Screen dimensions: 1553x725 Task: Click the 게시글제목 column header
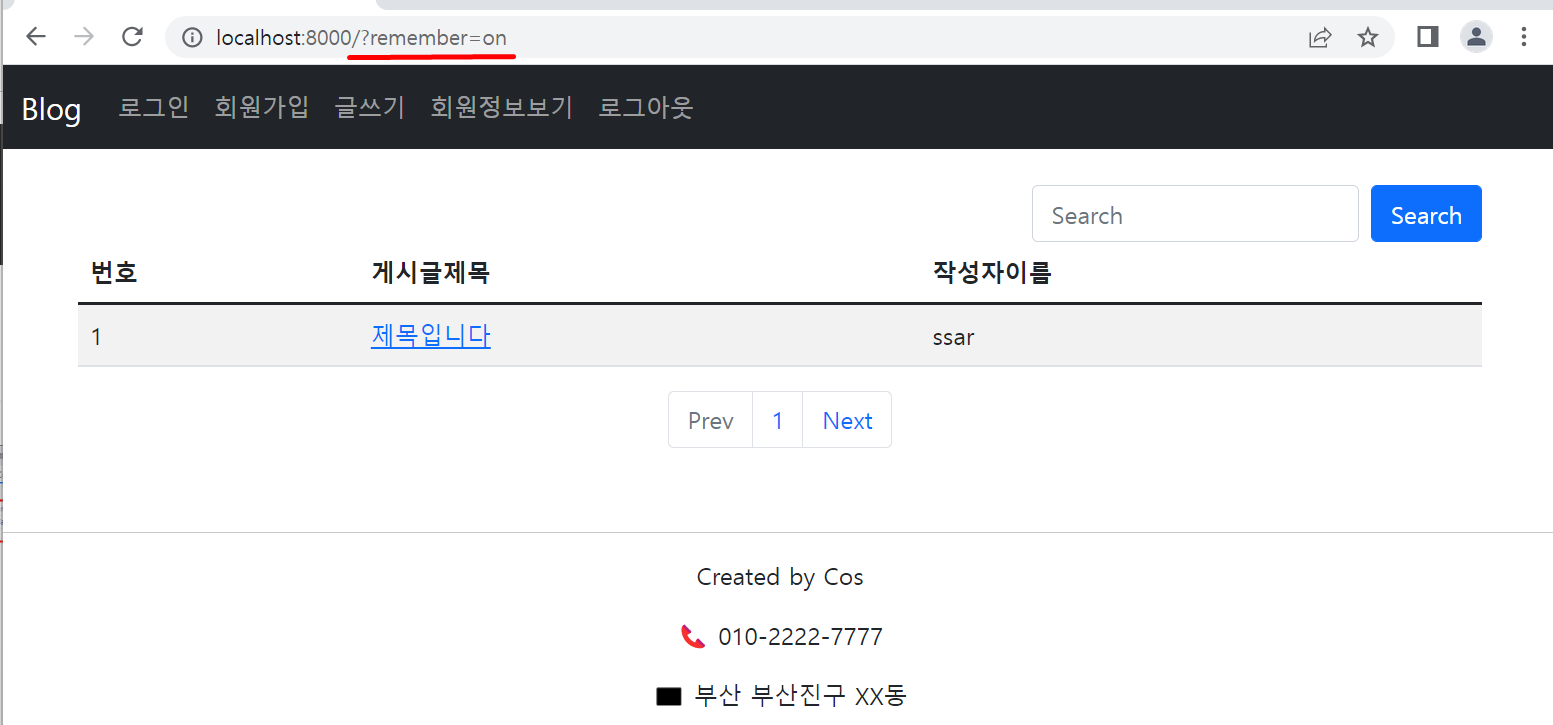430,272
